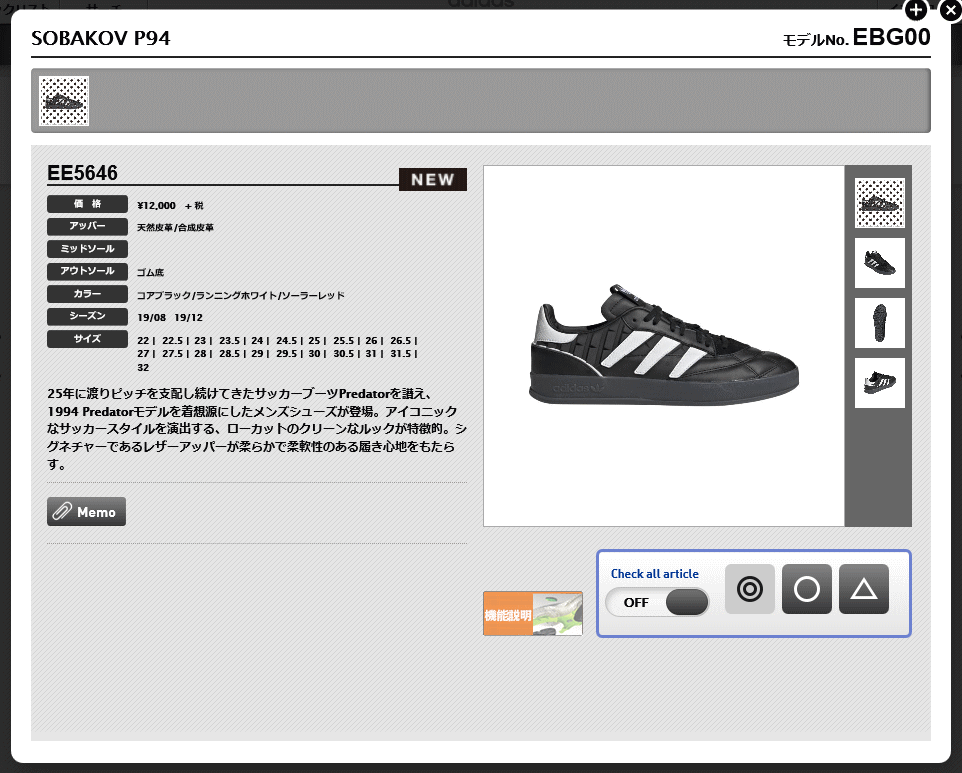The height and width of the screenshot is (773, 962).
Task: Click size 32 in the size list
Action: click(x=143, y=367)
